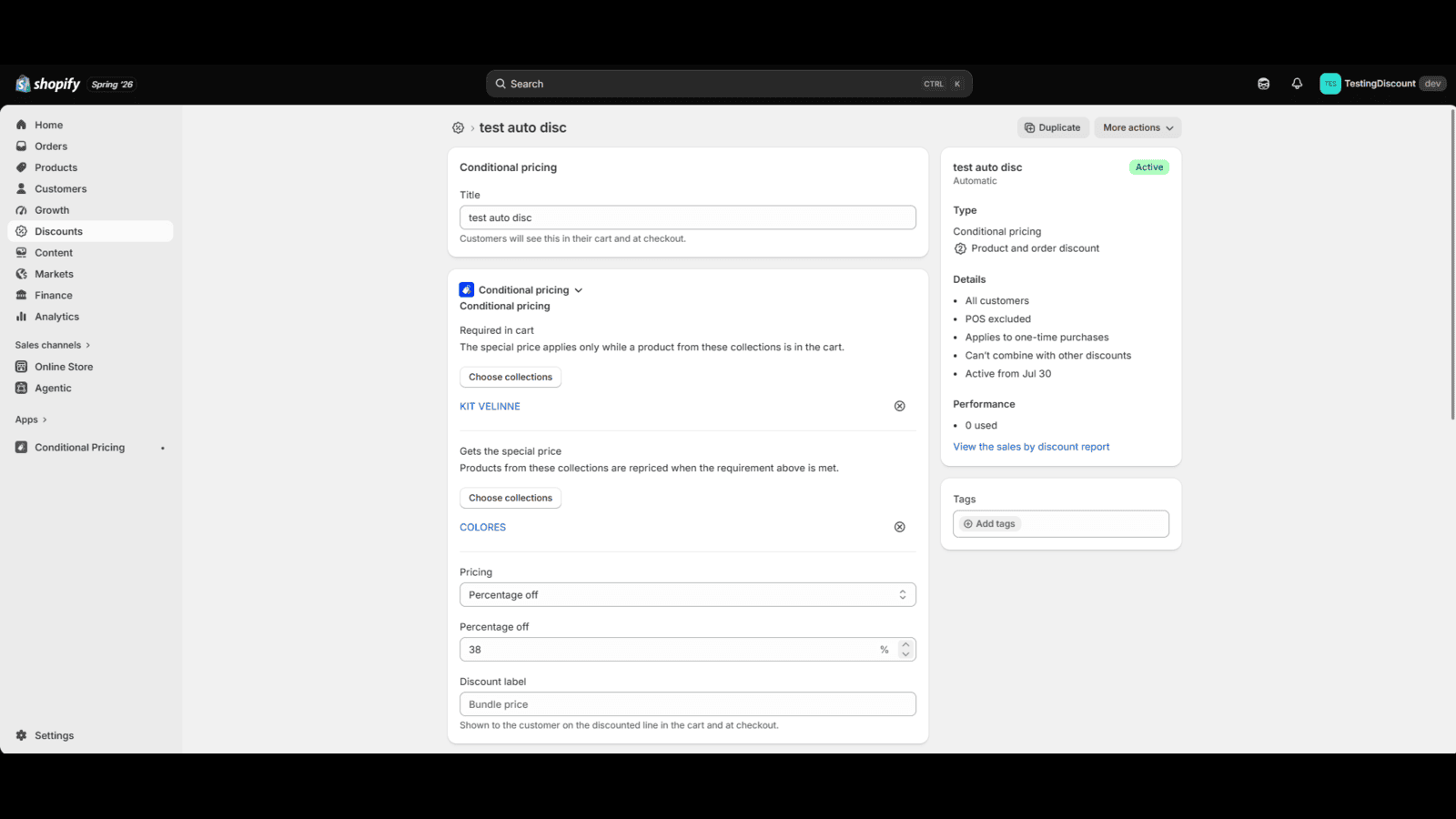Click the Orders icon in sidebar
1456x819 pixels.
click(22, 147)
